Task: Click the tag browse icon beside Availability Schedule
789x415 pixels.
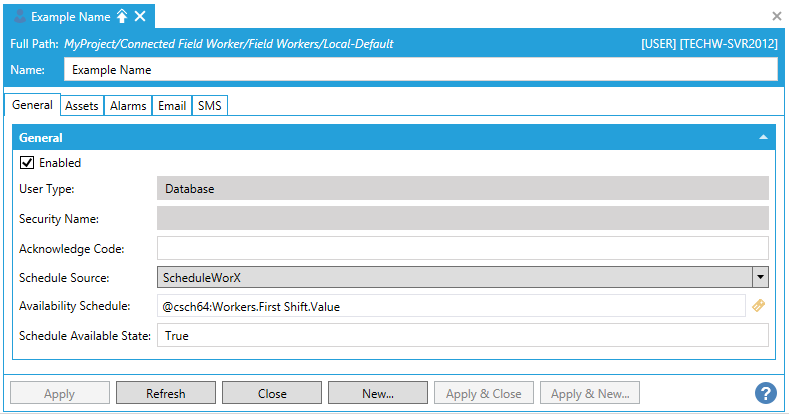Action: coord(759,306)
